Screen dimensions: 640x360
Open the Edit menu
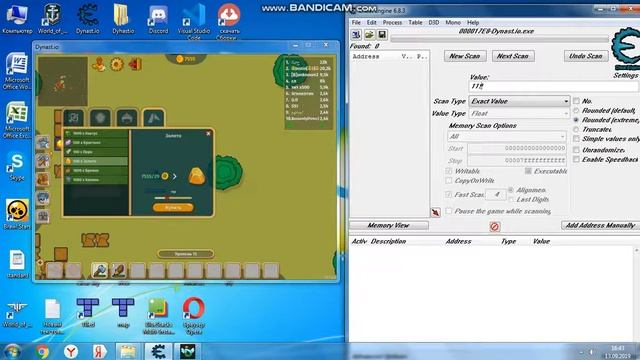coord(371,22)
